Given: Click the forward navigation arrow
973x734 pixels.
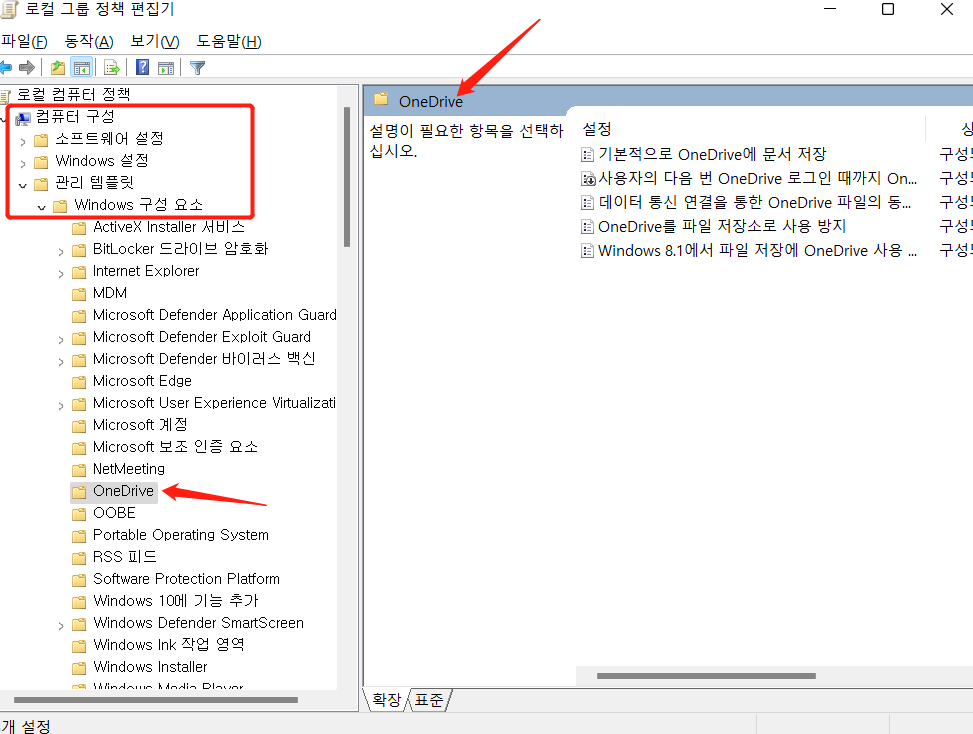Looking at the screenshot, I should click(26, 67).
